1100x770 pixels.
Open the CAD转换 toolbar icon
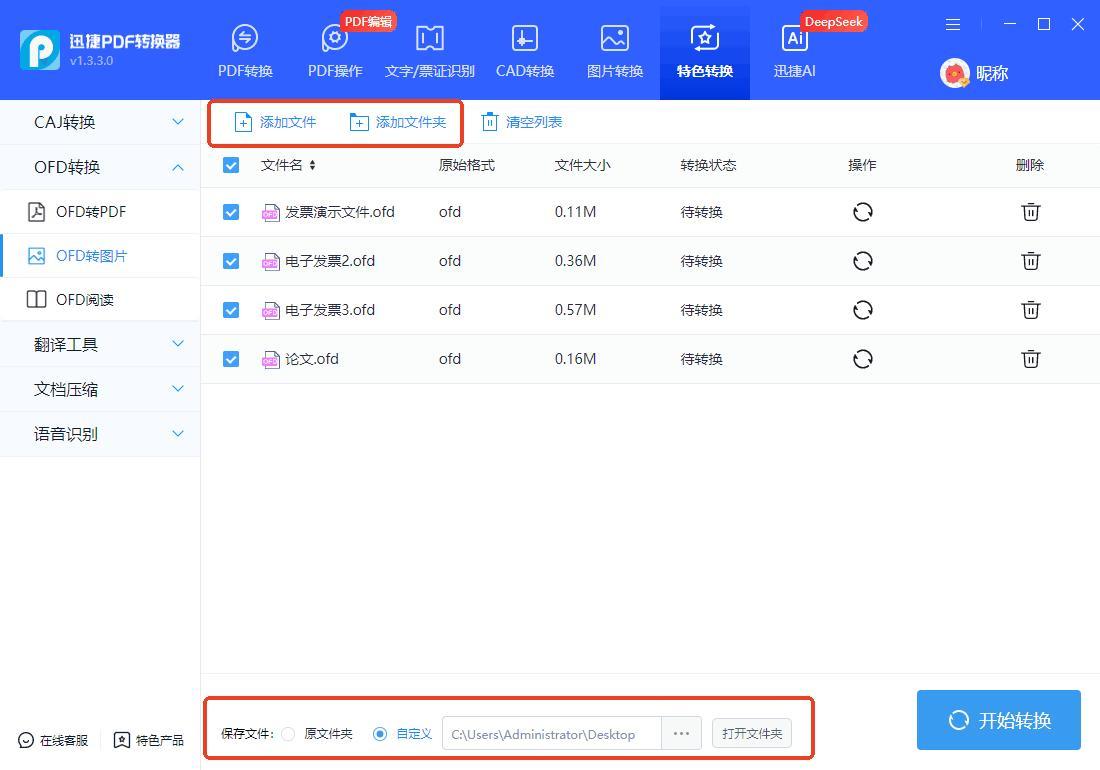pos(525,50)
